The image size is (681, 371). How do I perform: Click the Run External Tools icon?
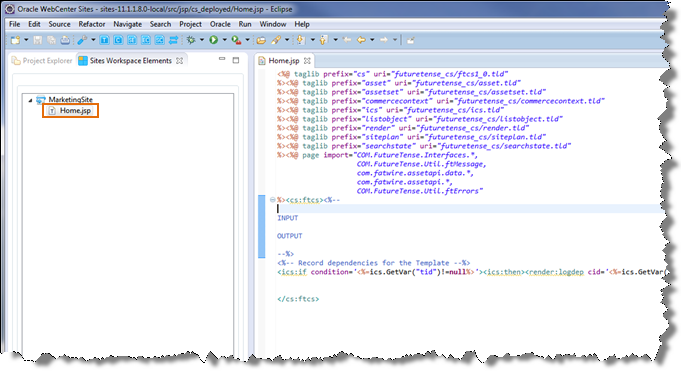click(x=236, y=40)
